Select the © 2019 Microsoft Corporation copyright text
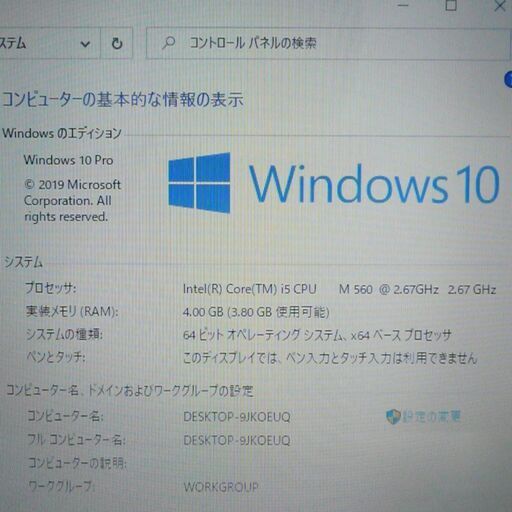 coord(72,201)
